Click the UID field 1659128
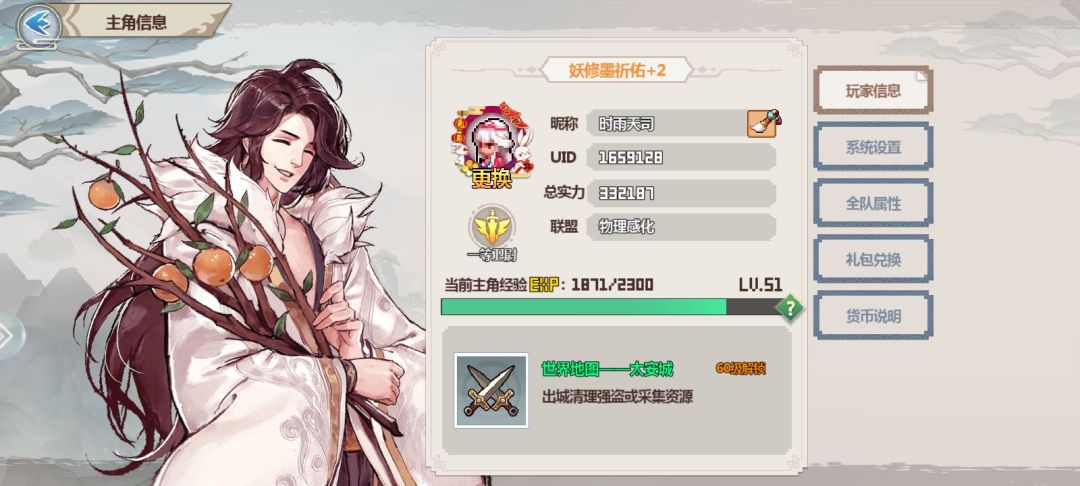The width and height of the screenshot is (1080, 486). click(681, 157)
